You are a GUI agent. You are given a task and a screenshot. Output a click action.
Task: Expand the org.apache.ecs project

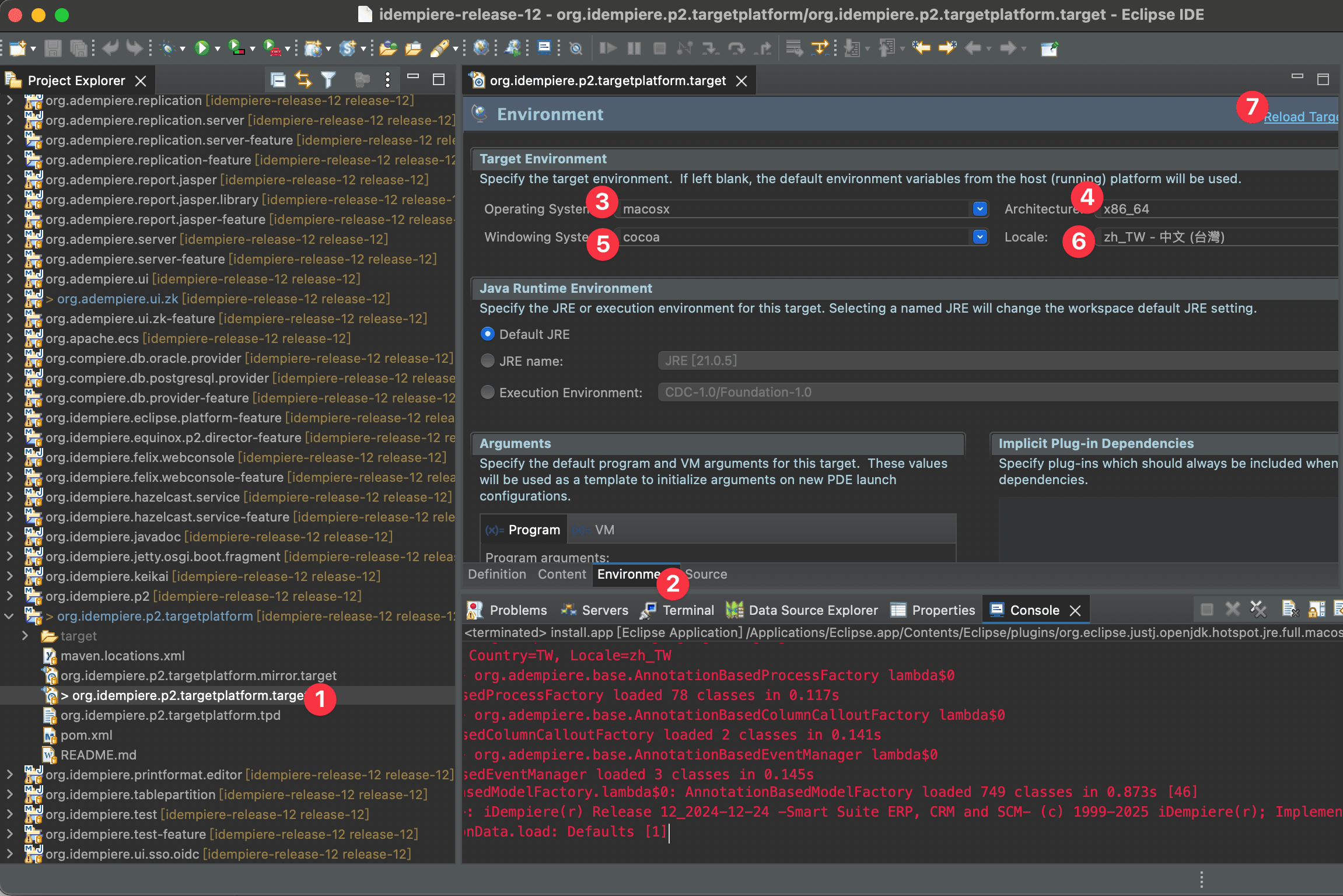9,338
